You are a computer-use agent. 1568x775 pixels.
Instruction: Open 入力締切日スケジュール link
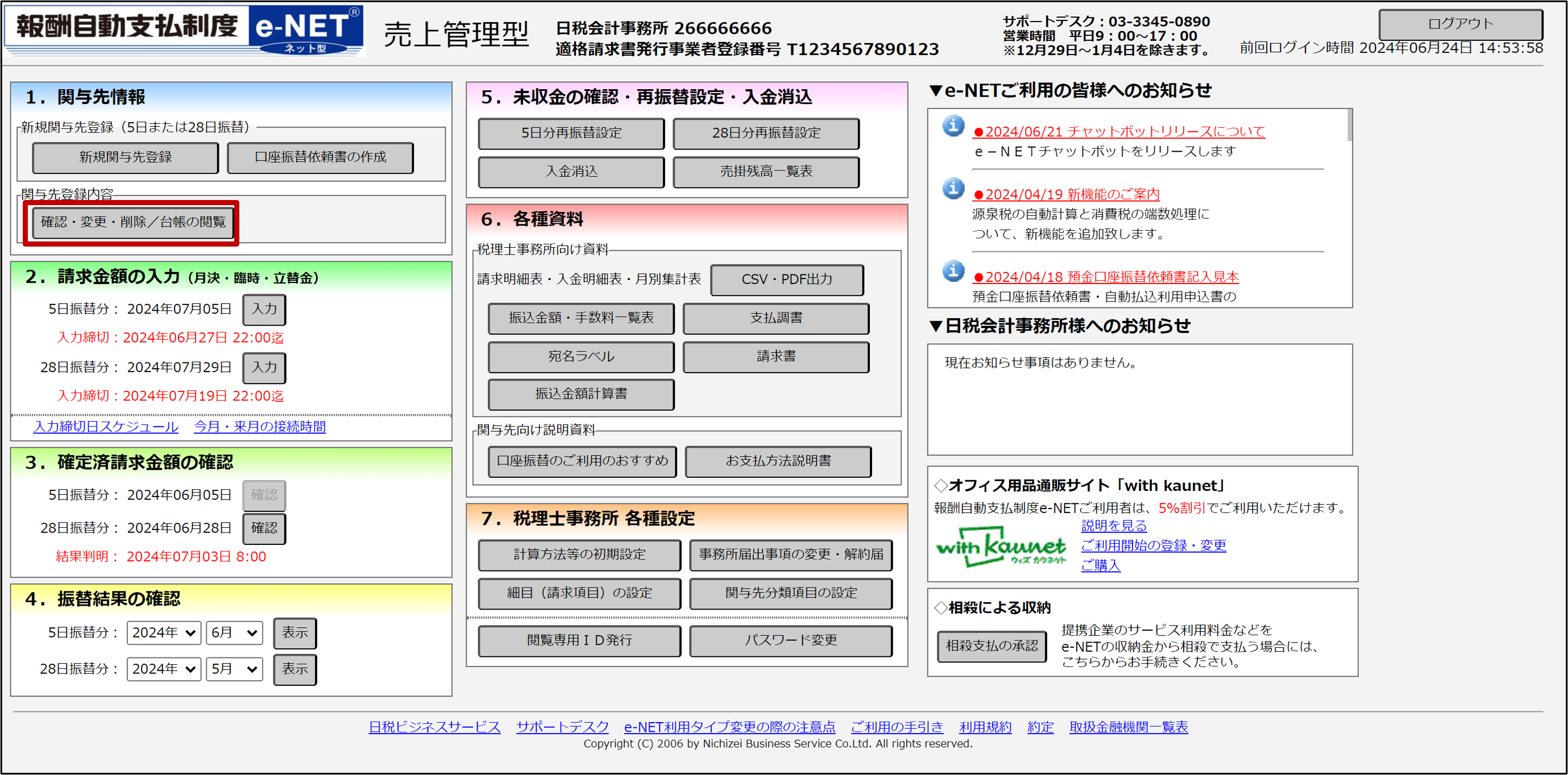(106, 427)
